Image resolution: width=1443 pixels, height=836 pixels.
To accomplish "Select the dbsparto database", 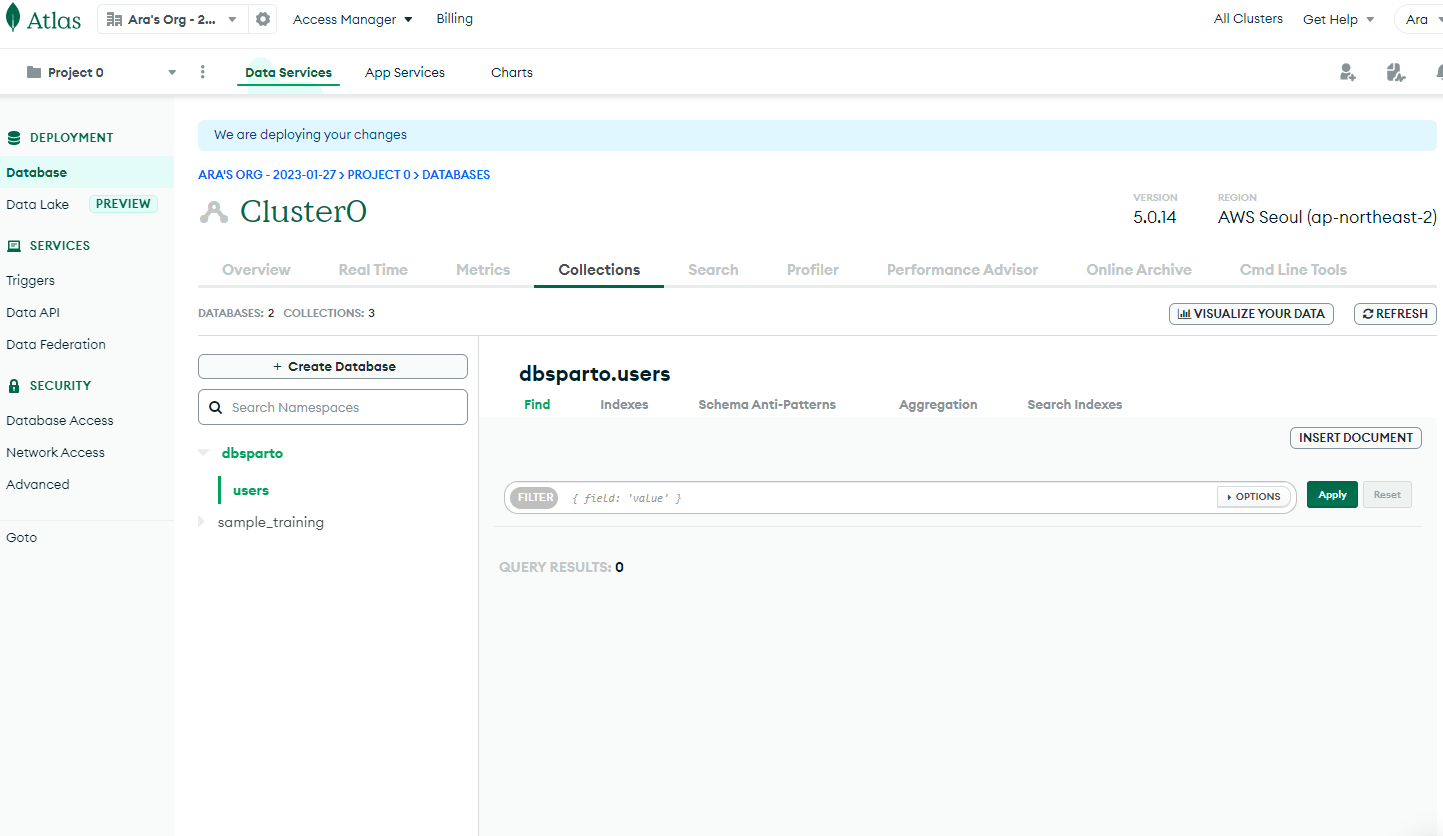I will 252,454.
